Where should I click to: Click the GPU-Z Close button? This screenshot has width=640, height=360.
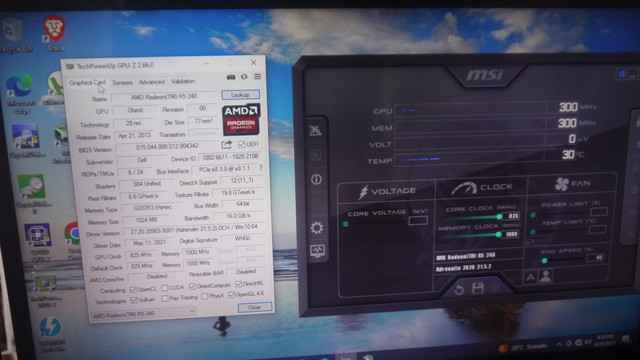click(x=255, y=307)
